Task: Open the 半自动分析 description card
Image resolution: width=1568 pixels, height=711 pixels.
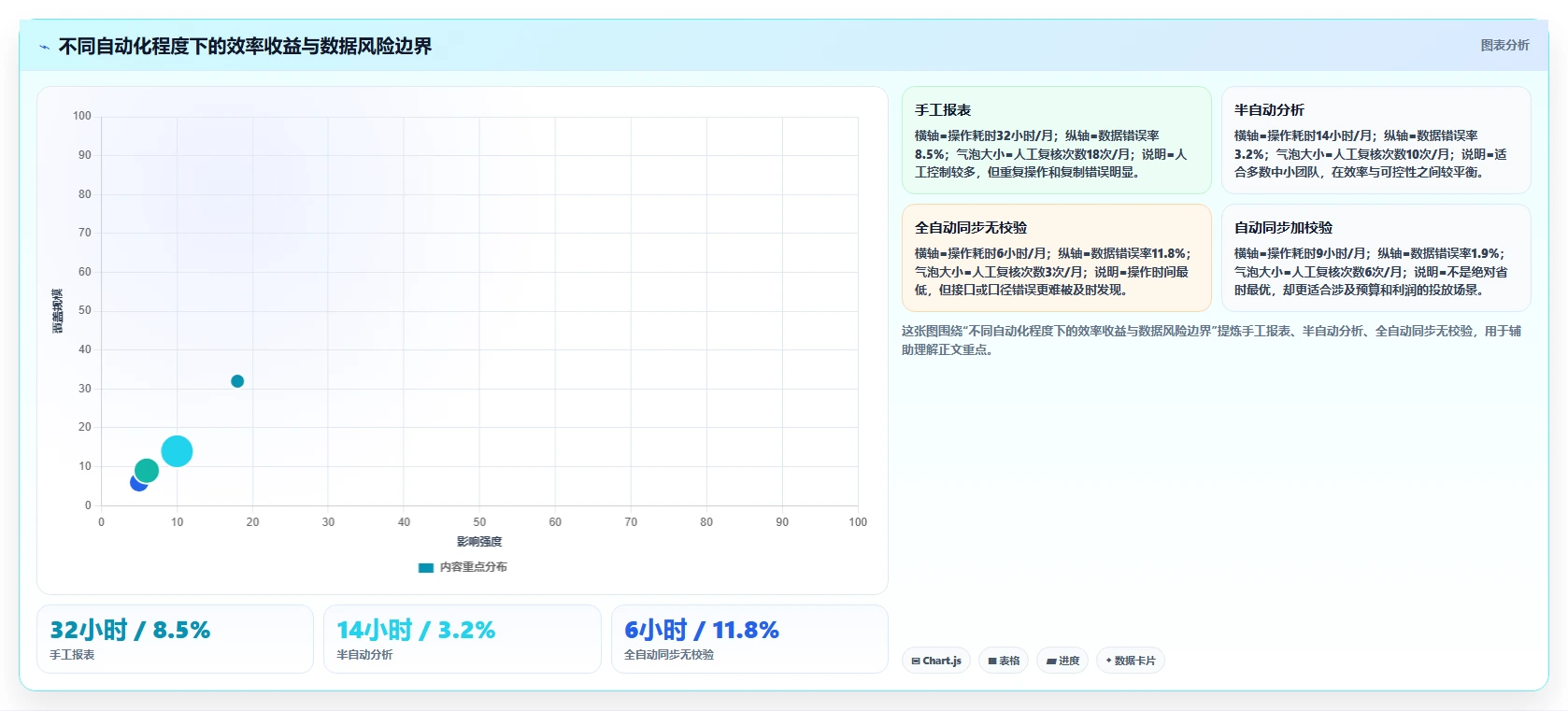Action: click(1376, 140)
